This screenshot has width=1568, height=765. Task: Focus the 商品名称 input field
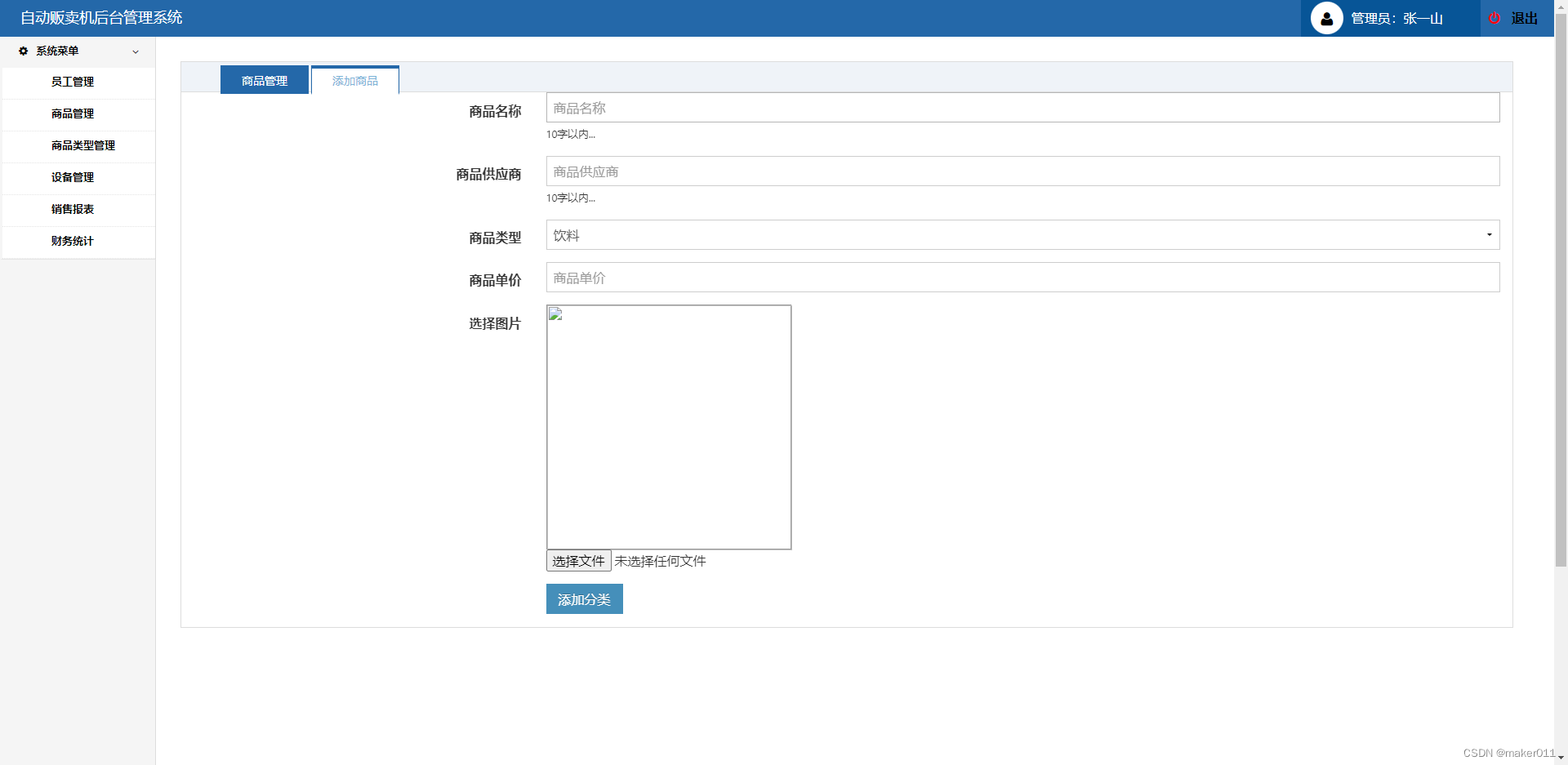[1022, 108]
